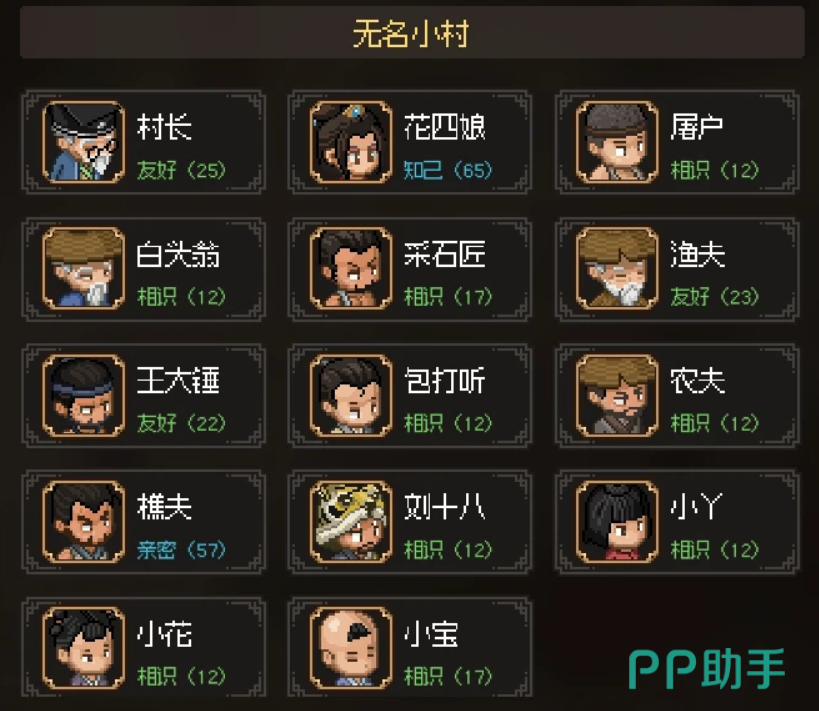Screen dimensions: 819x711
Task: Open the 樵夫 woodcutter entry
Action: (144, 522)
